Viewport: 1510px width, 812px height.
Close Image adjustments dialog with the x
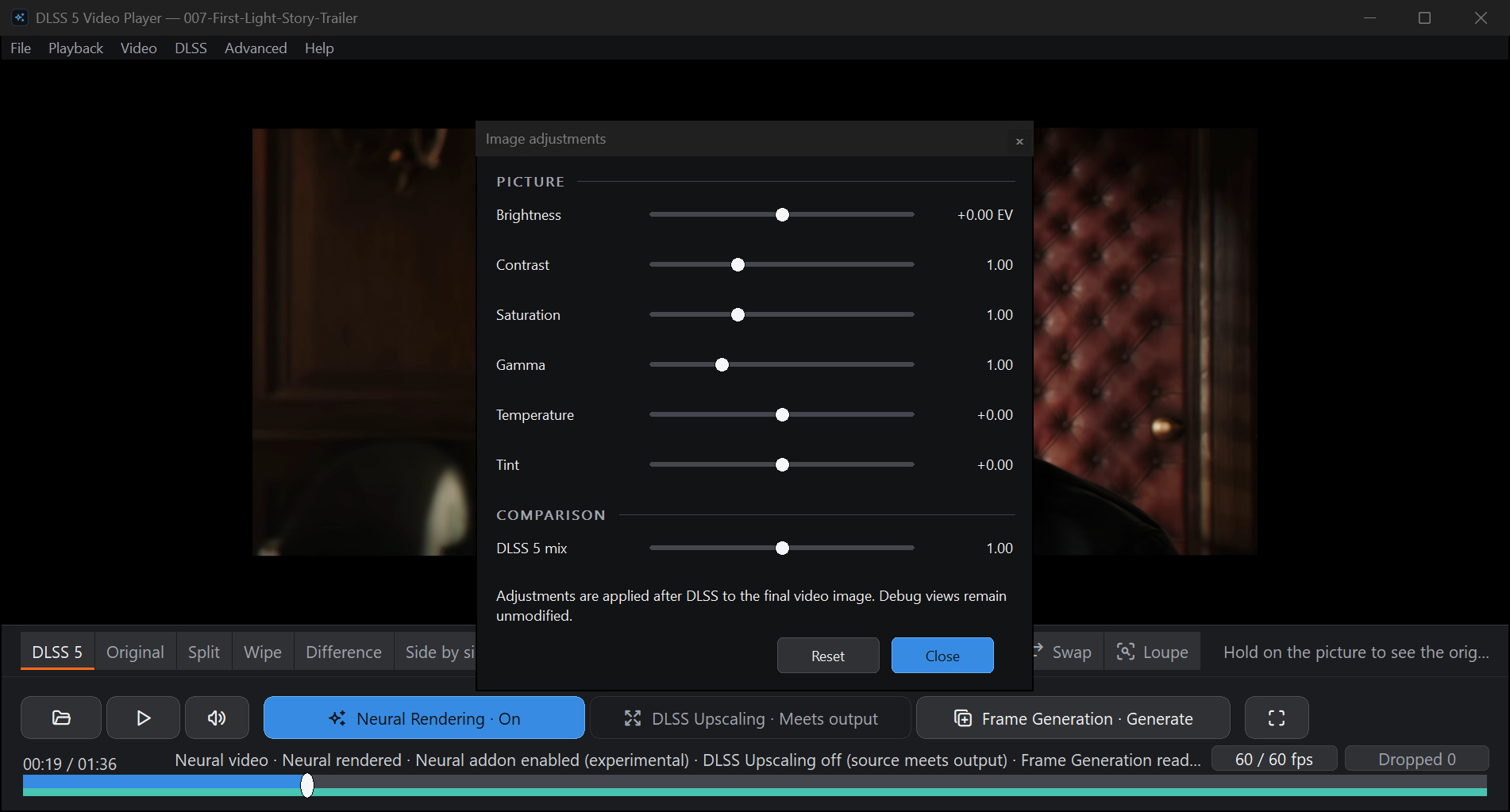coord(1019,141)
